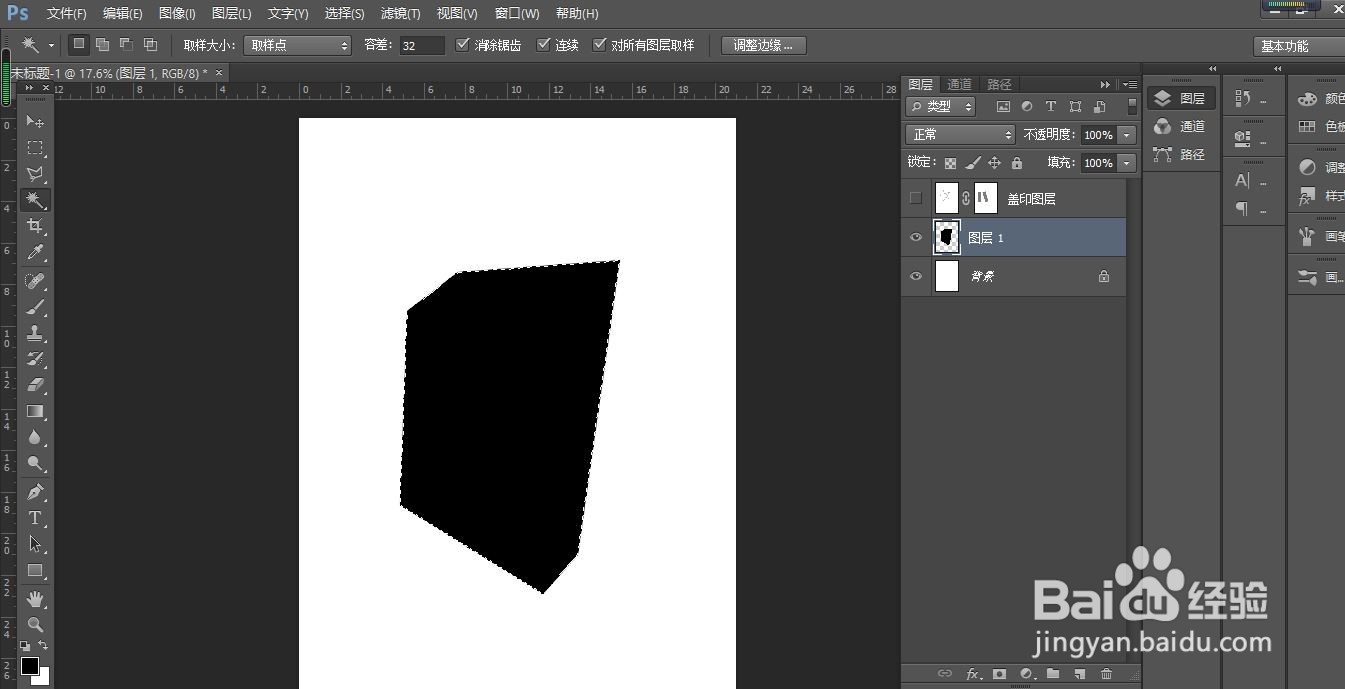Open the tool preset picker arrow

(x=51, y=45)
